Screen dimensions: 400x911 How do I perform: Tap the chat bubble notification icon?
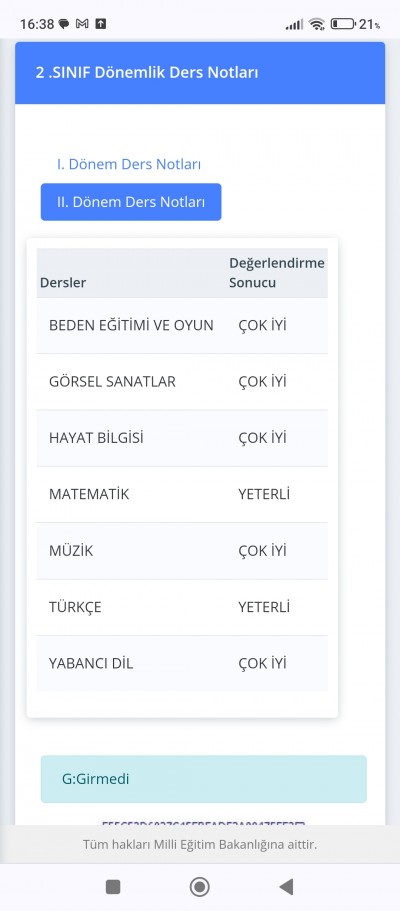pyautogui.click(x=64, y=24)
